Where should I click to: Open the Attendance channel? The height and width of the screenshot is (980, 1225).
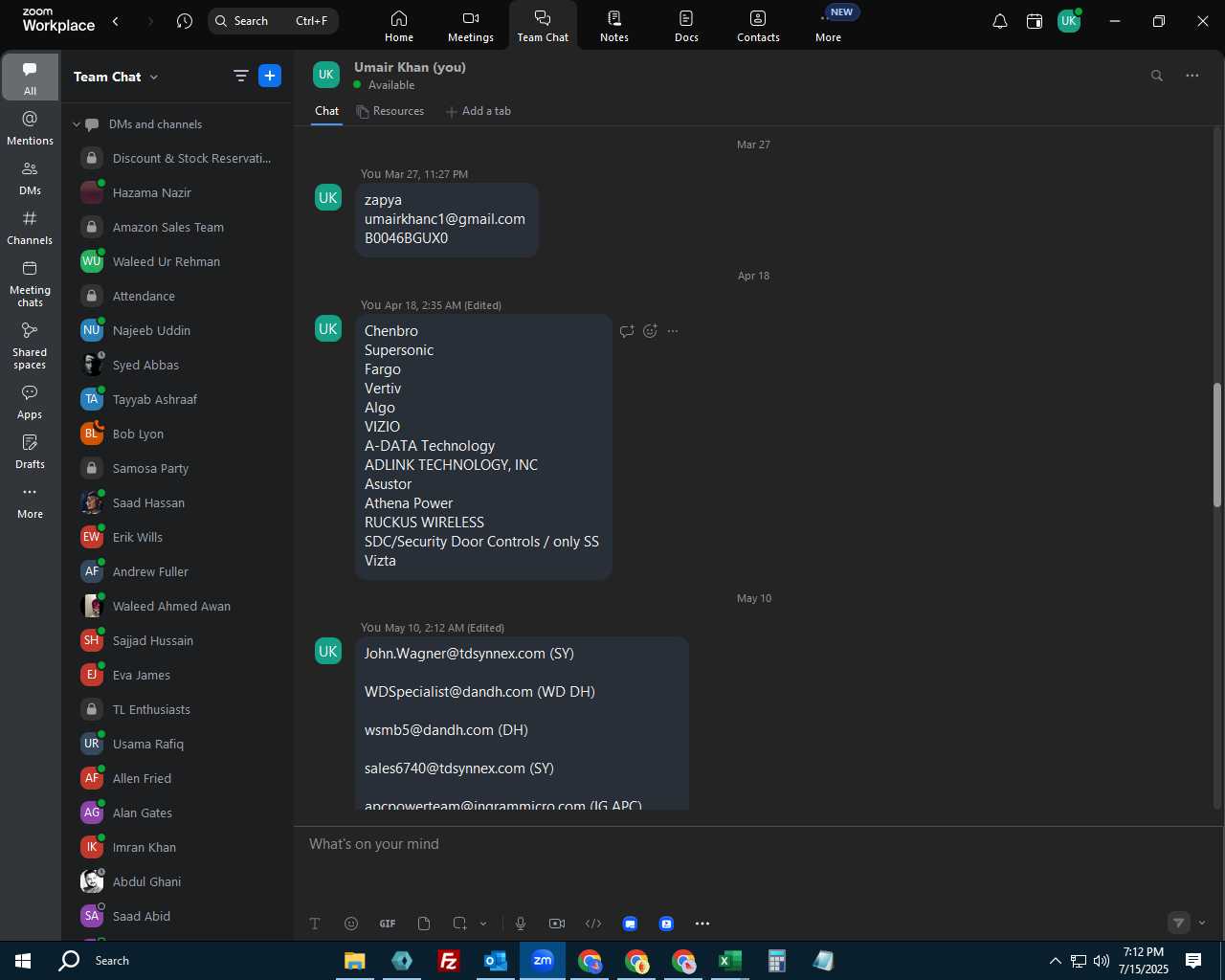point(177,296)
